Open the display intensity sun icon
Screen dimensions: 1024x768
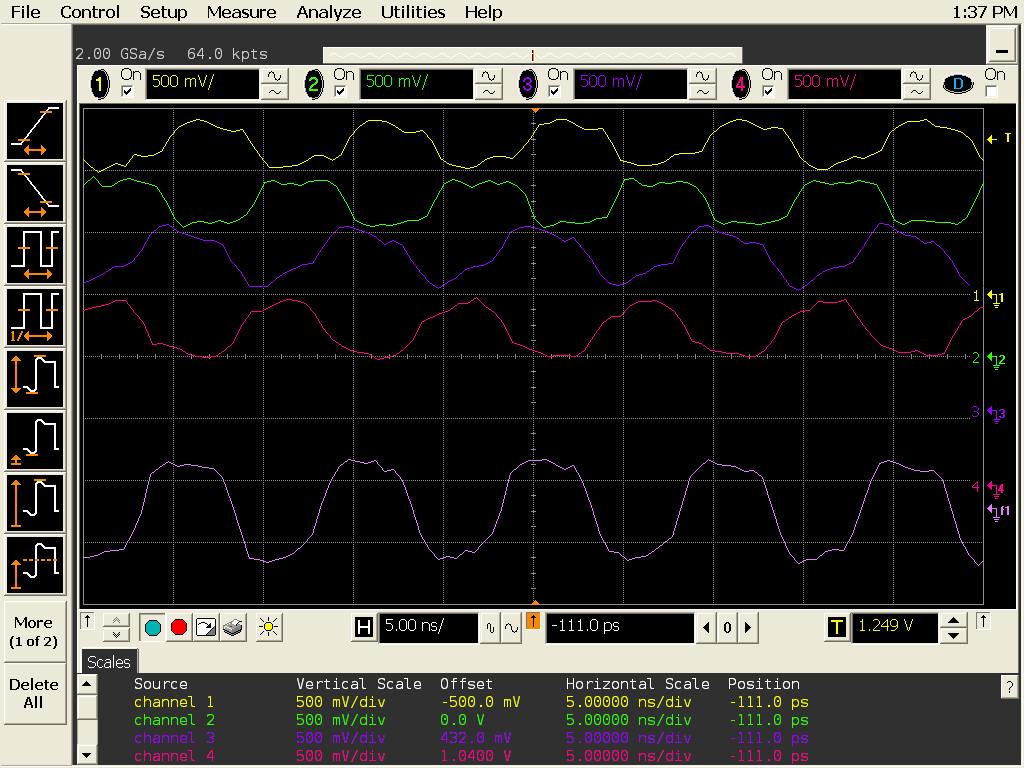[x=268, y=628]
